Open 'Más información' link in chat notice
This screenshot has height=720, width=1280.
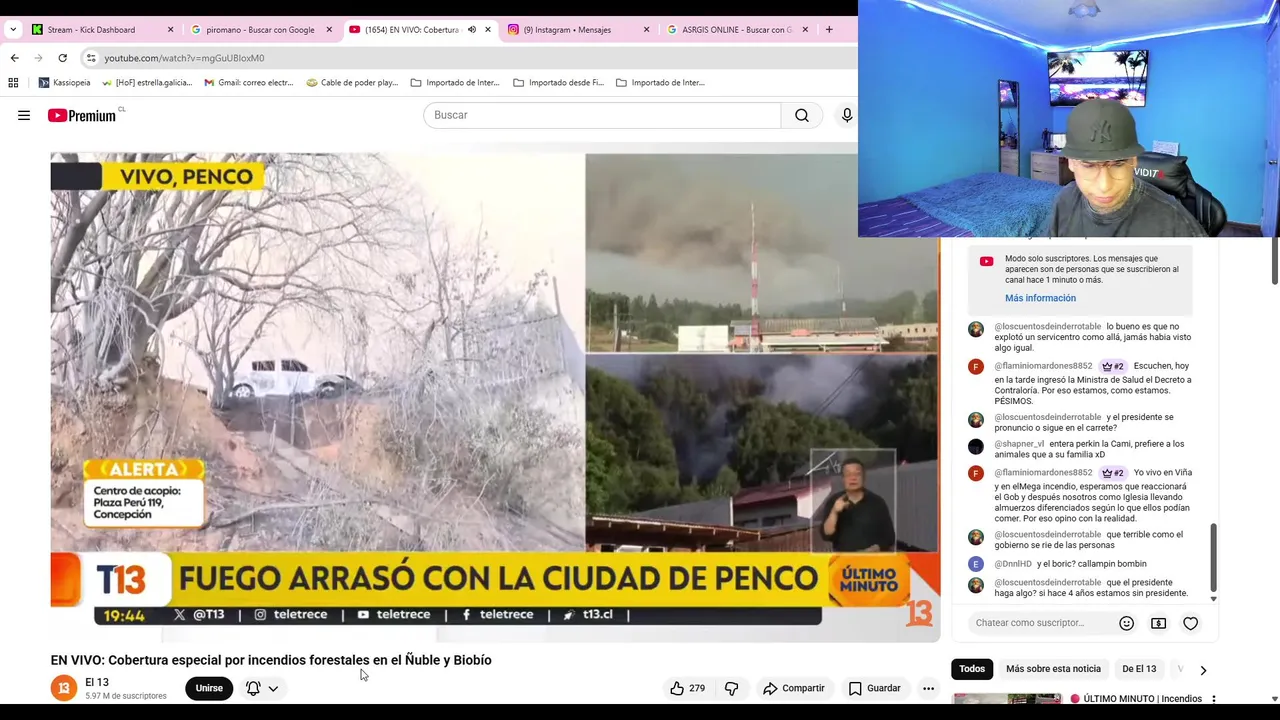coord(1040,298)
